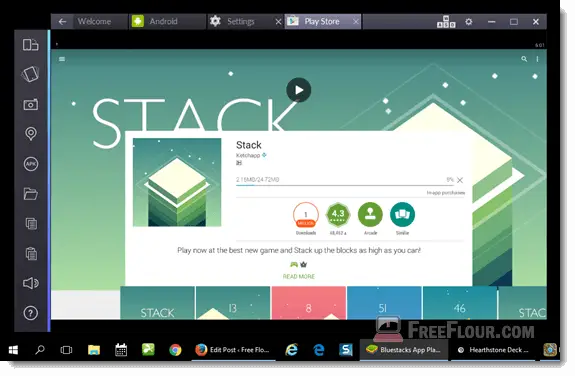Click READ MORE under the description
Image resolution: width=575 pixels, height=376 pixels.
299,277
